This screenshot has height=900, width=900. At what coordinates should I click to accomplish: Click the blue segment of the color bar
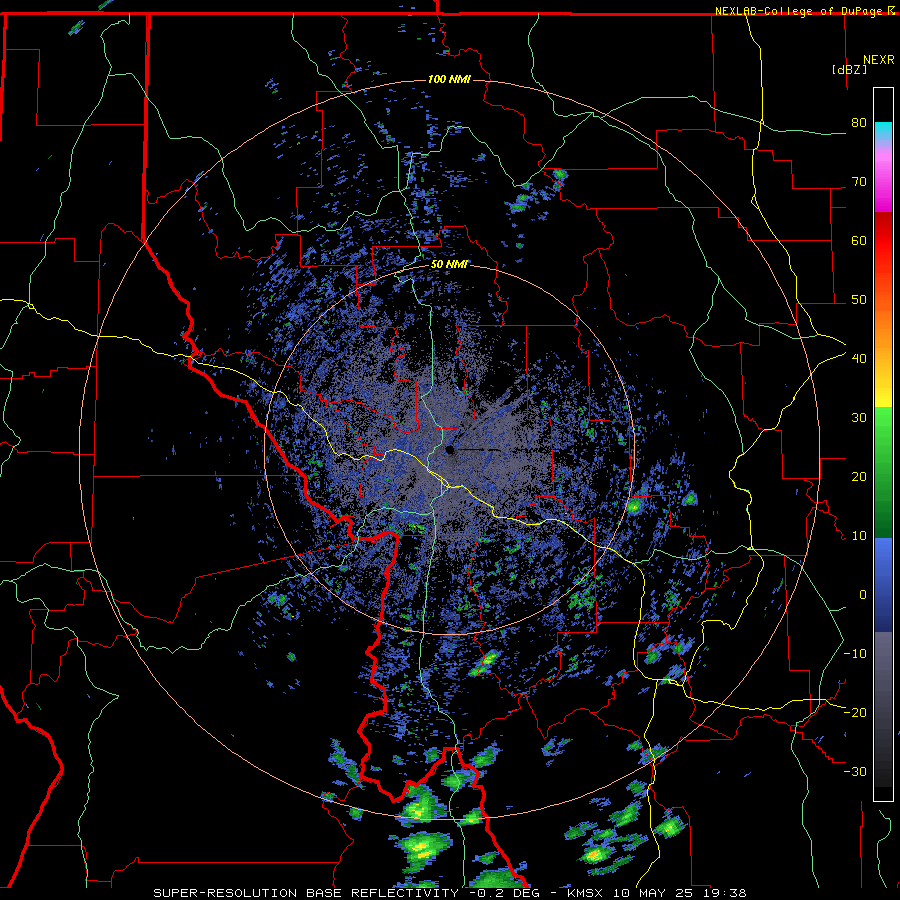[x=883, y=585]
